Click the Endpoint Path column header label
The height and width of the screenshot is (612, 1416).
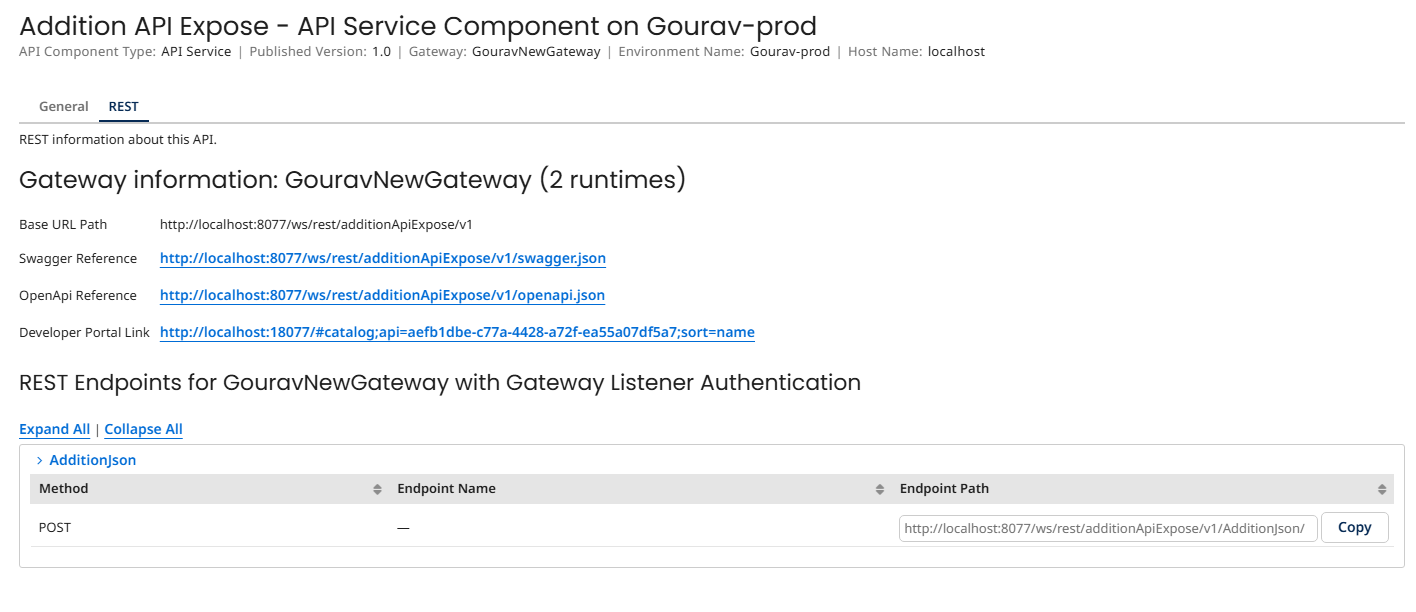click(944, 489)
